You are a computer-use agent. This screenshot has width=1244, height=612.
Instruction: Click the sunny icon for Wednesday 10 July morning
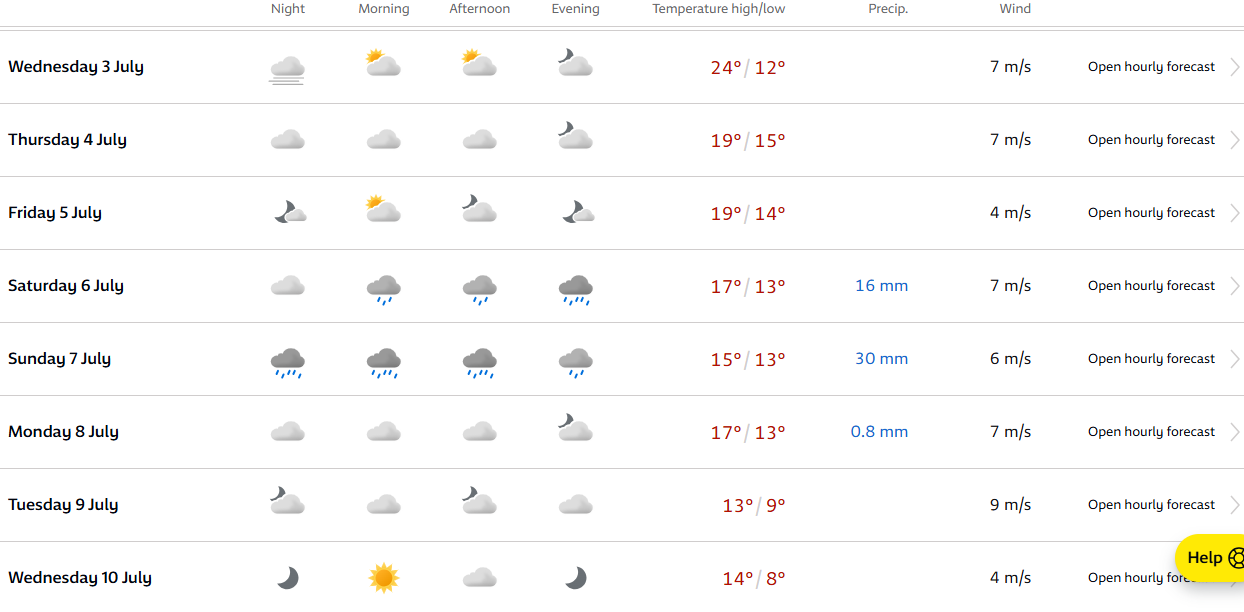(383, 578)
